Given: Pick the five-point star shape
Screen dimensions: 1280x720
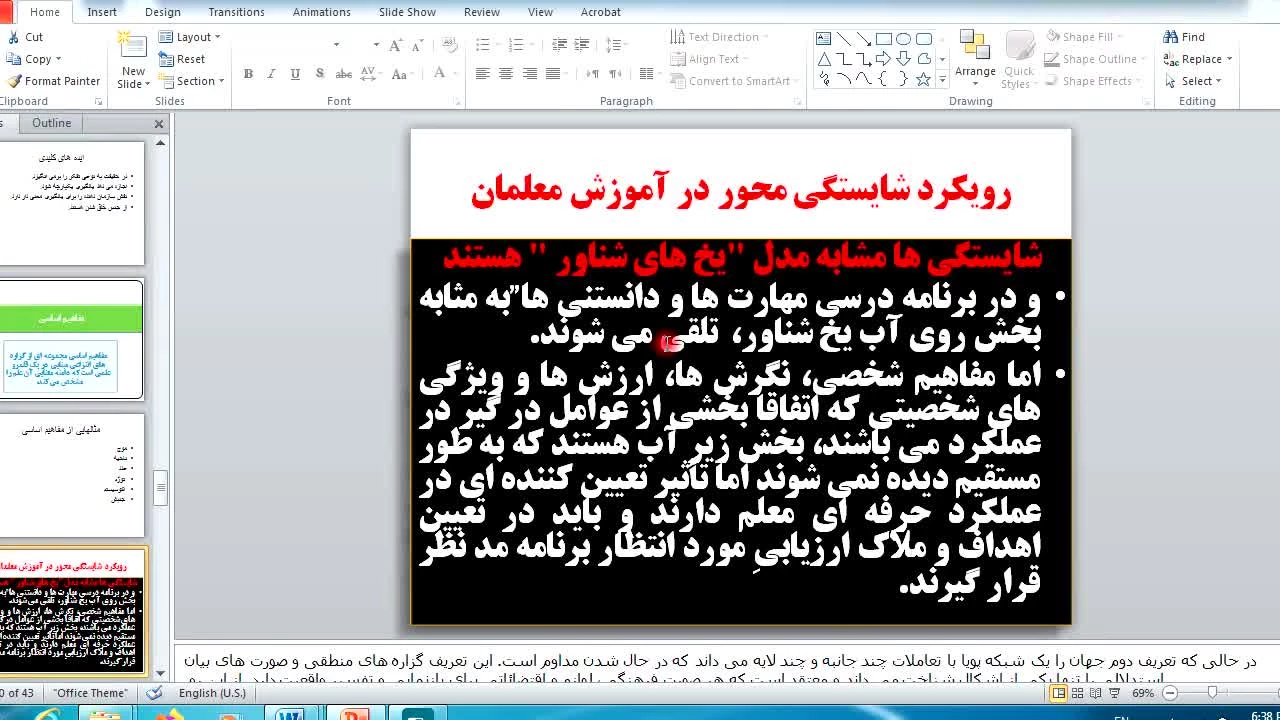Looking at the screenshot, I should click(x=923, y=79).
